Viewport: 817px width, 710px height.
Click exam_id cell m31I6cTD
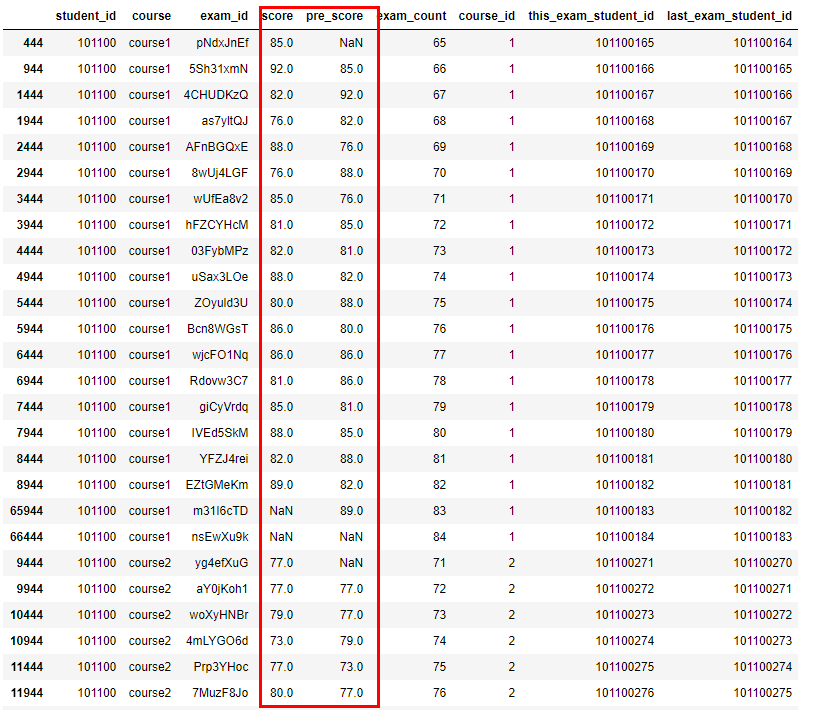click(x=220, y=512)
